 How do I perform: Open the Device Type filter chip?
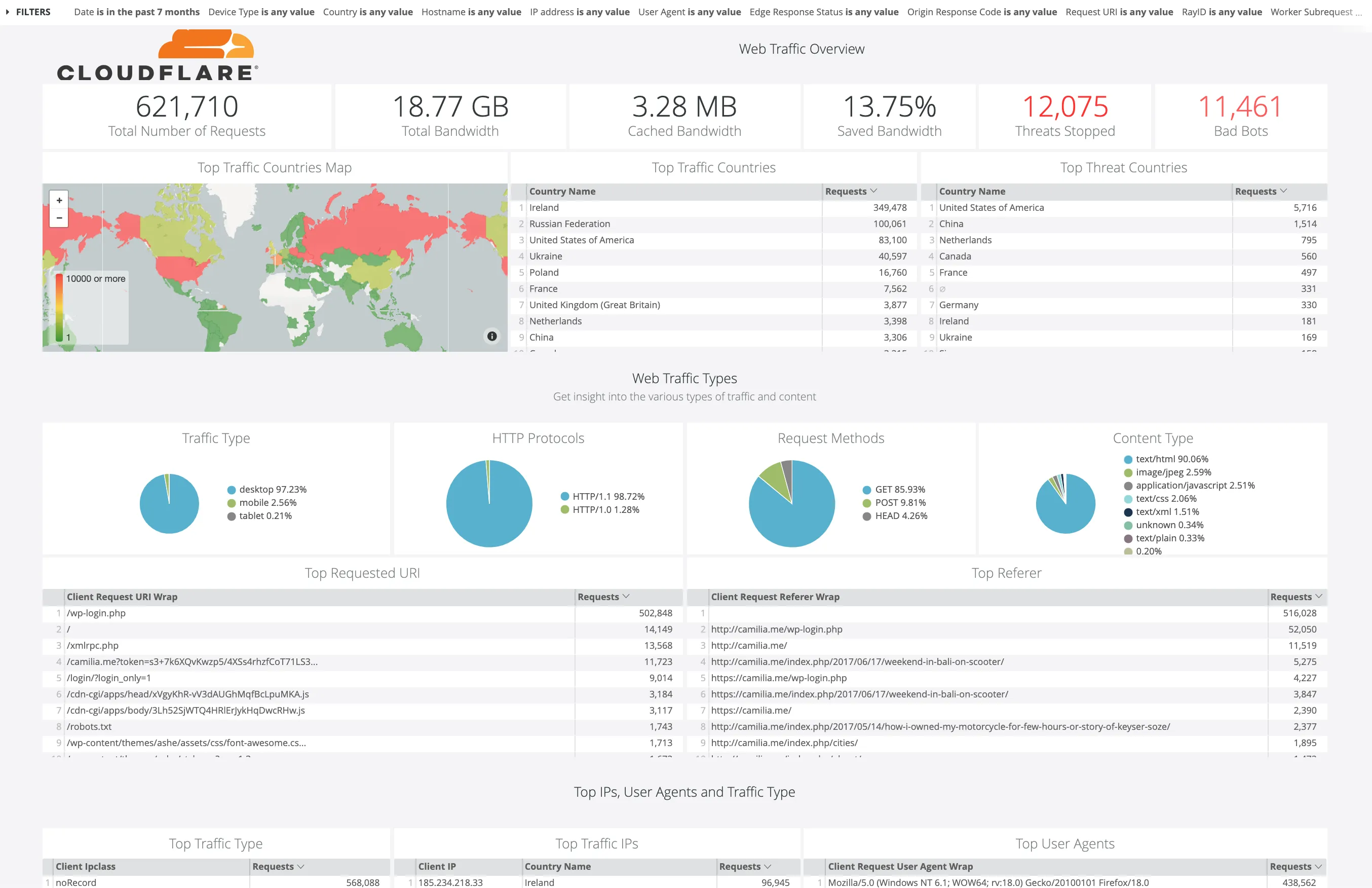(261, 12)
